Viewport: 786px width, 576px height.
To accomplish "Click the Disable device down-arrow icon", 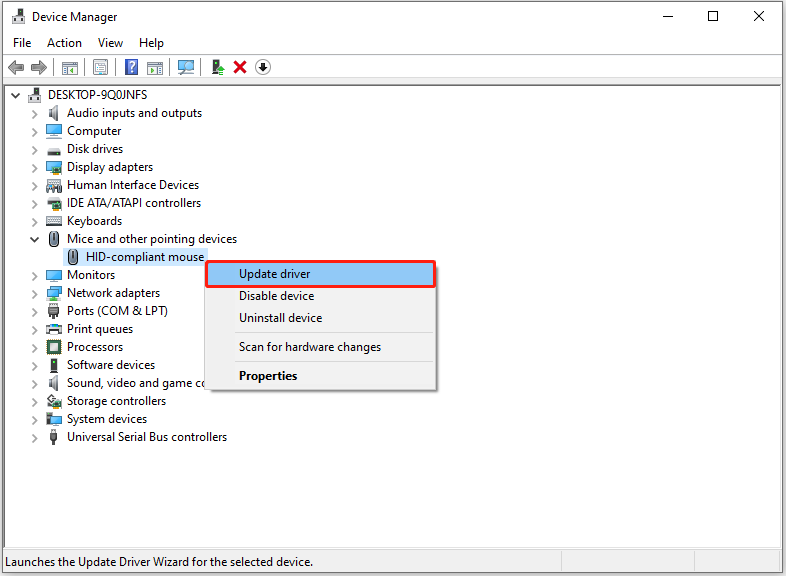I will 263,67.
